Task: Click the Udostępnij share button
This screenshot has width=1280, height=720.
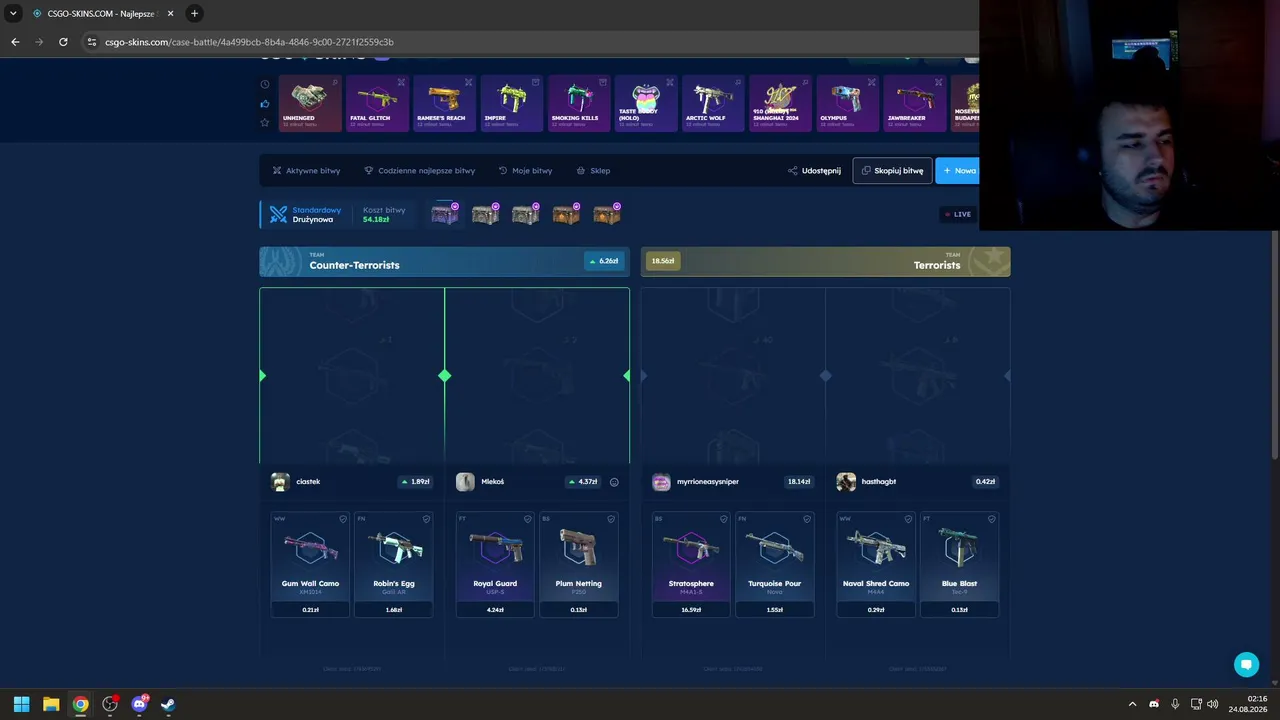Action: (814, 171)
